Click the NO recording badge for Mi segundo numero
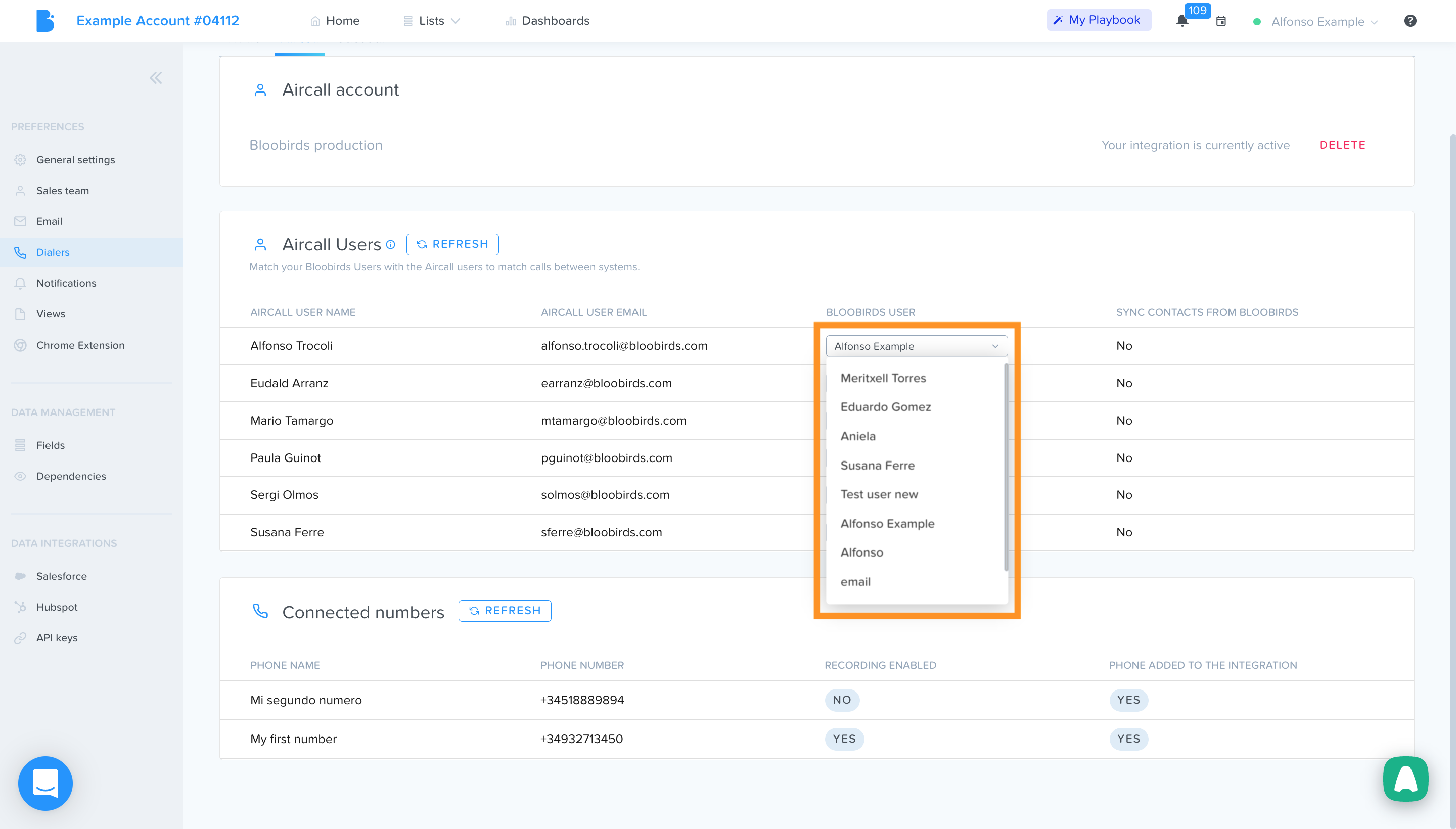Image resolution: width=1456 pixels, height=829 pixels. [x=842, y=700]
